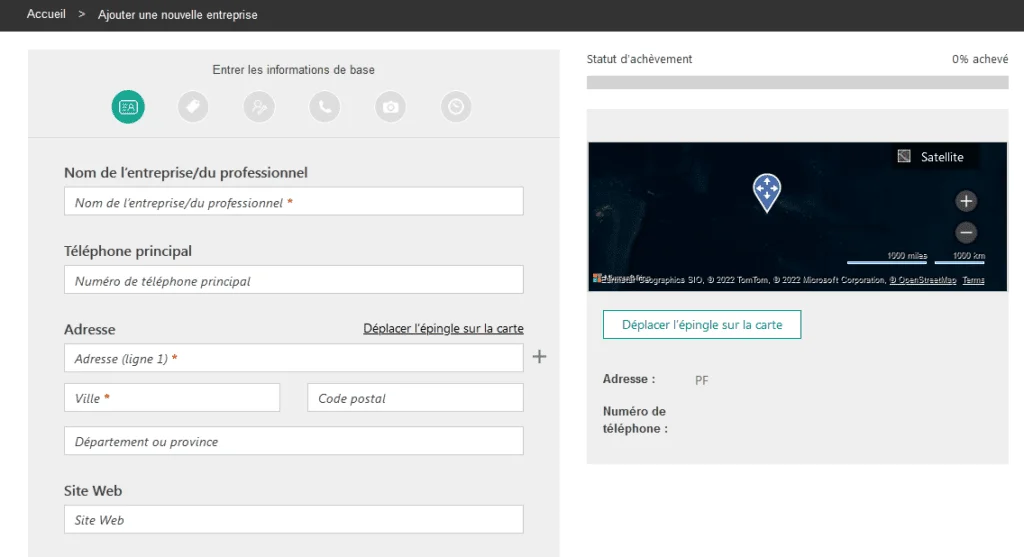The width and height of the screenshot is (1024, 557).
Task: Open the opening hours clock step icon
Action: click(x=456, y=106)
